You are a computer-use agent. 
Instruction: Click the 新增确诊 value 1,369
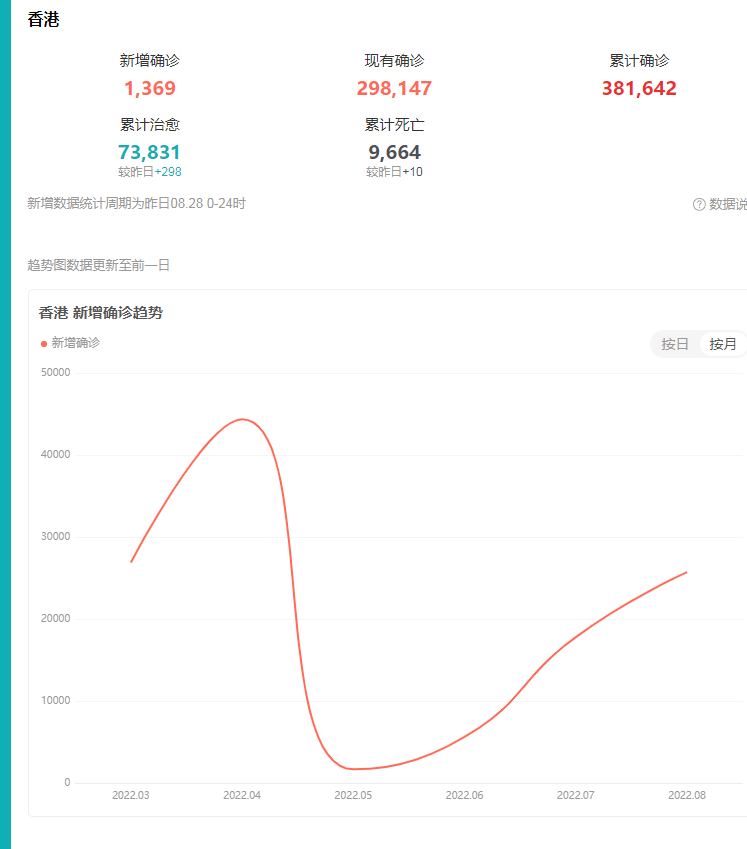click(150, 88)
